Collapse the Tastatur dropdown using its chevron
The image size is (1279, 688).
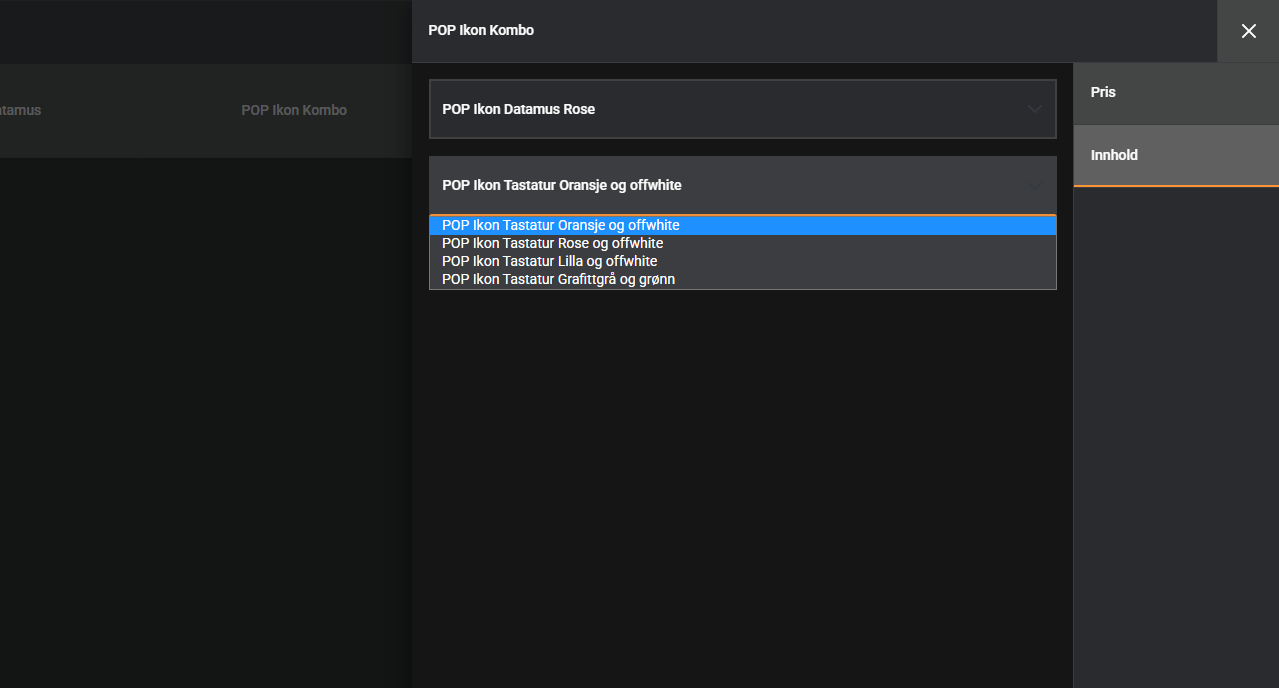[x=1034, y=185]
